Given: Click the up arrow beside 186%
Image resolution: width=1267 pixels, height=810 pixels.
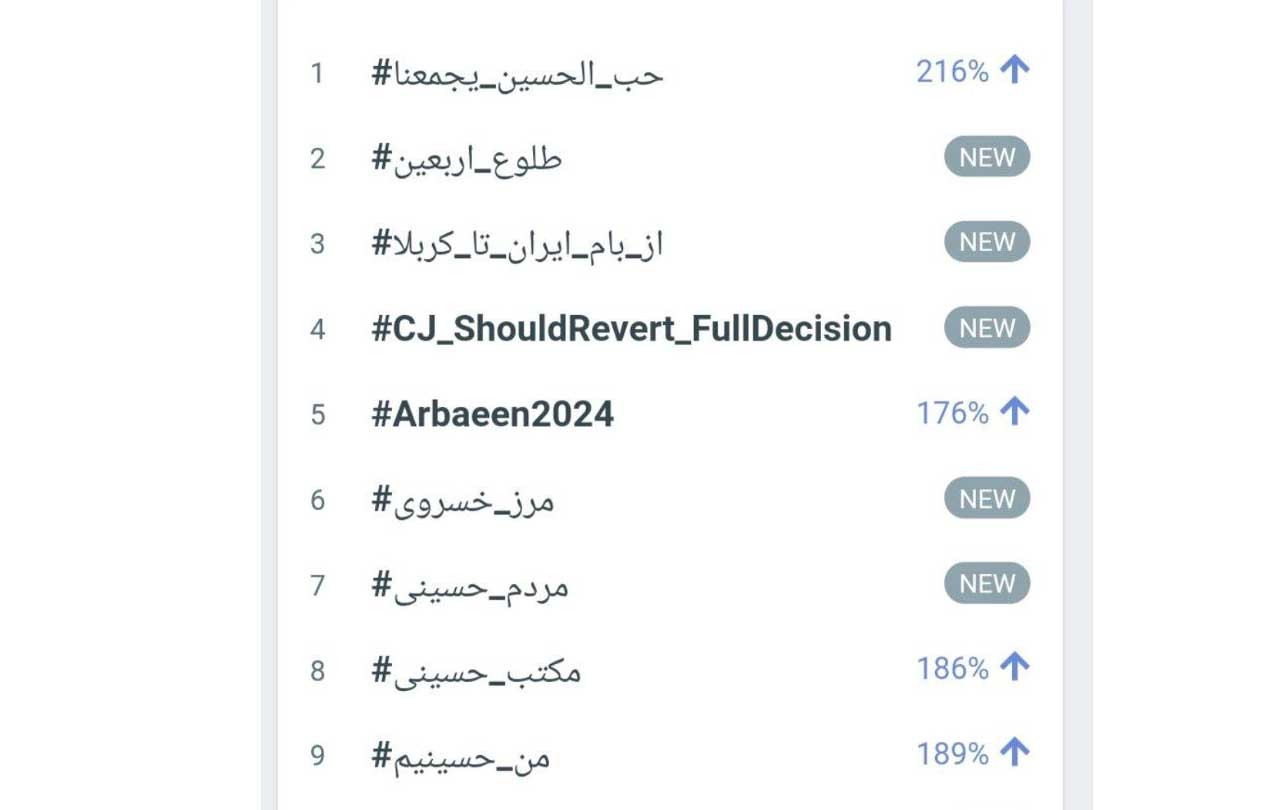Looking at the screenshot, I should (x=1014, y=667).
